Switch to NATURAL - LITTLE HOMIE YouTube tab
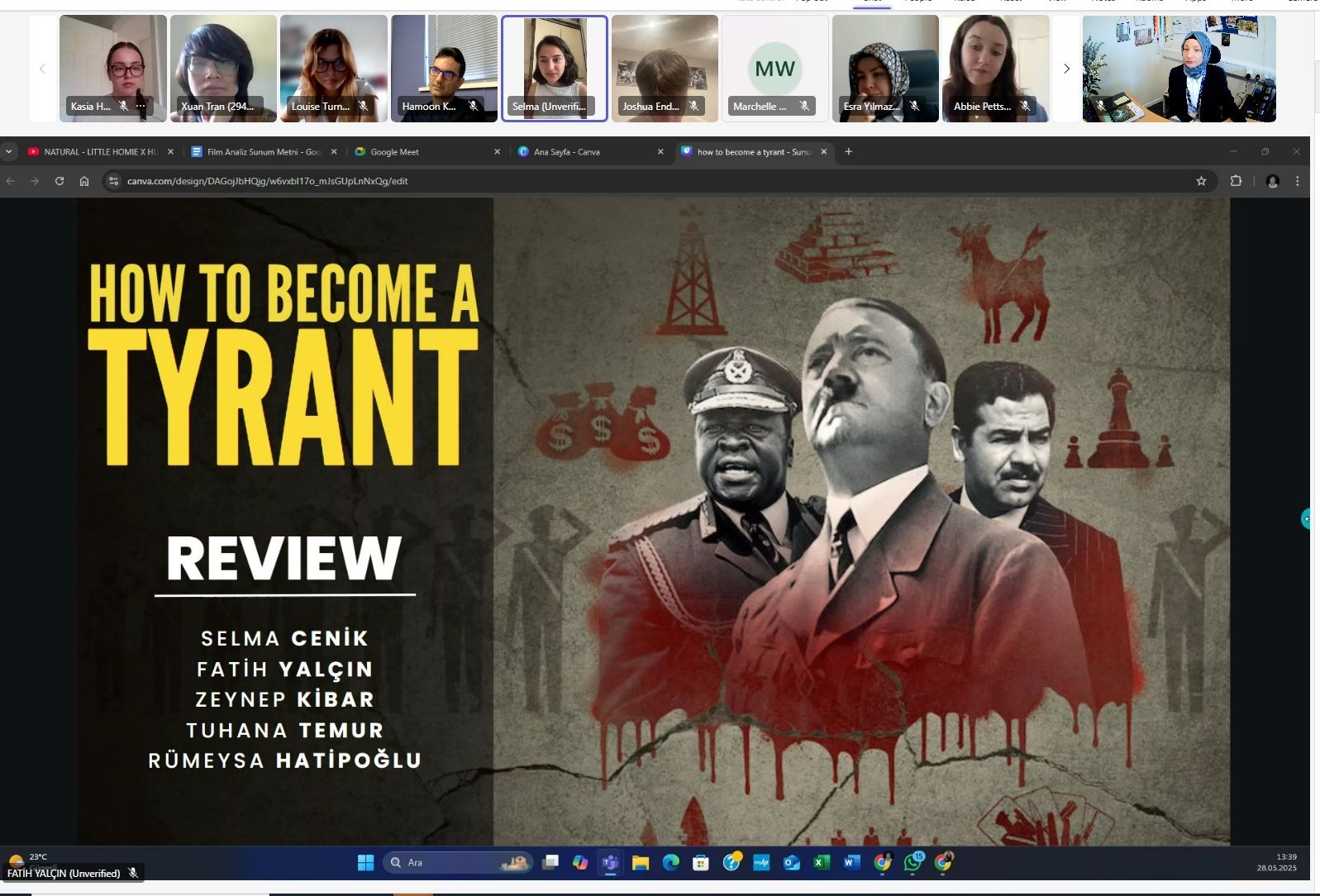 [x=100, y=152]
